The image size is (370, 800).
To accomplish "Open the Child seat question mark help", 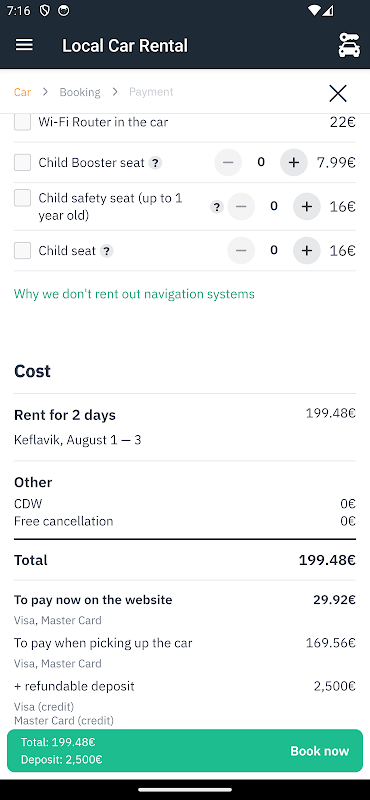I will 106,251.
